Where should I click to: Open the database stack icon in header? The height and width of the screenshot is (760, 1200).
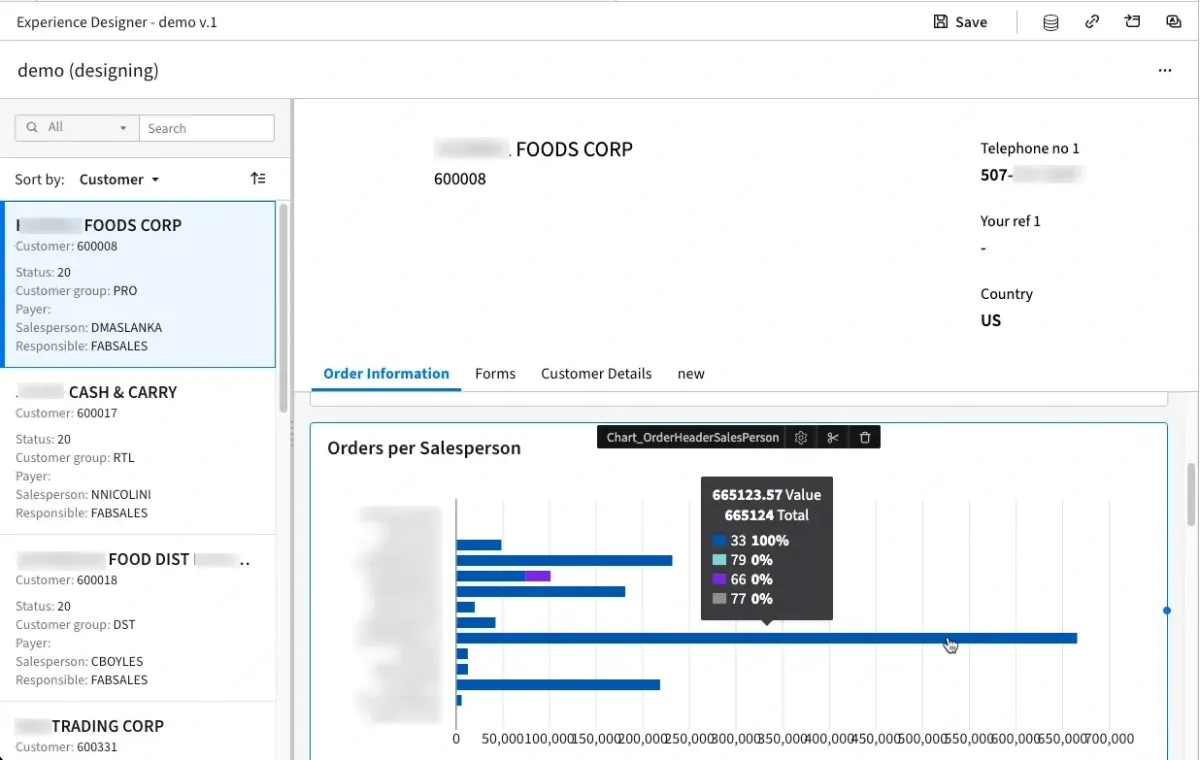pos(1051,22)
